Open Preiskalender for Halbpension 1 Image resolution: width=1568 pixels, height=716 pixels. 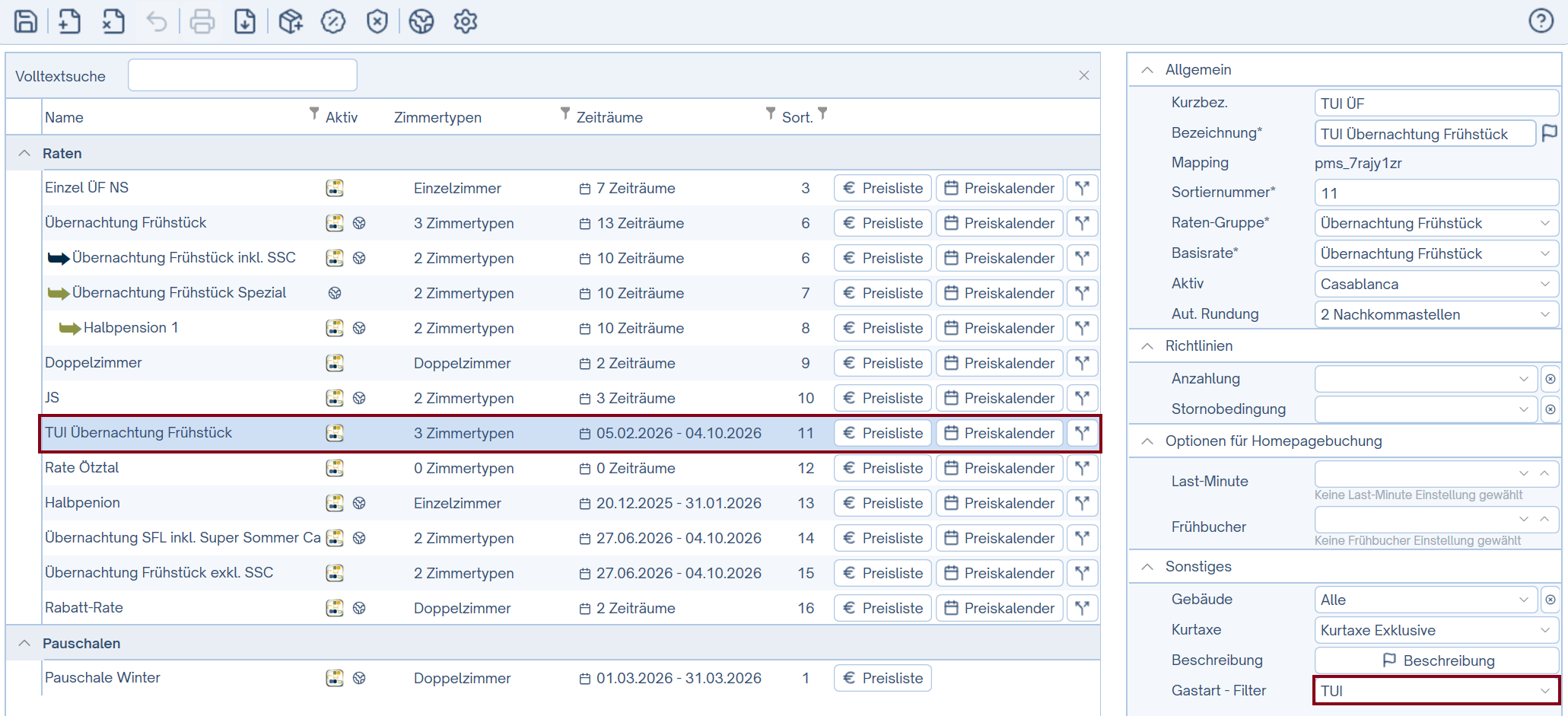click(x=1000, y=328)
